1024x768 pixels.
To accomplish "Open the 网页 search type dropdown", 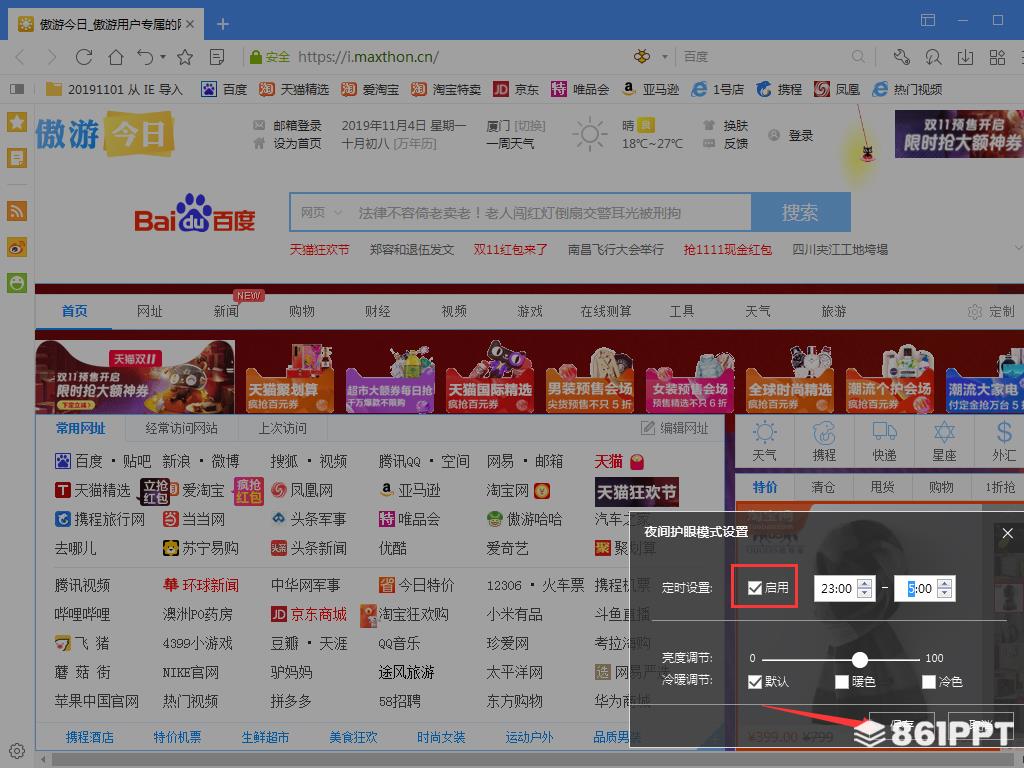I will tap(321, 212).
